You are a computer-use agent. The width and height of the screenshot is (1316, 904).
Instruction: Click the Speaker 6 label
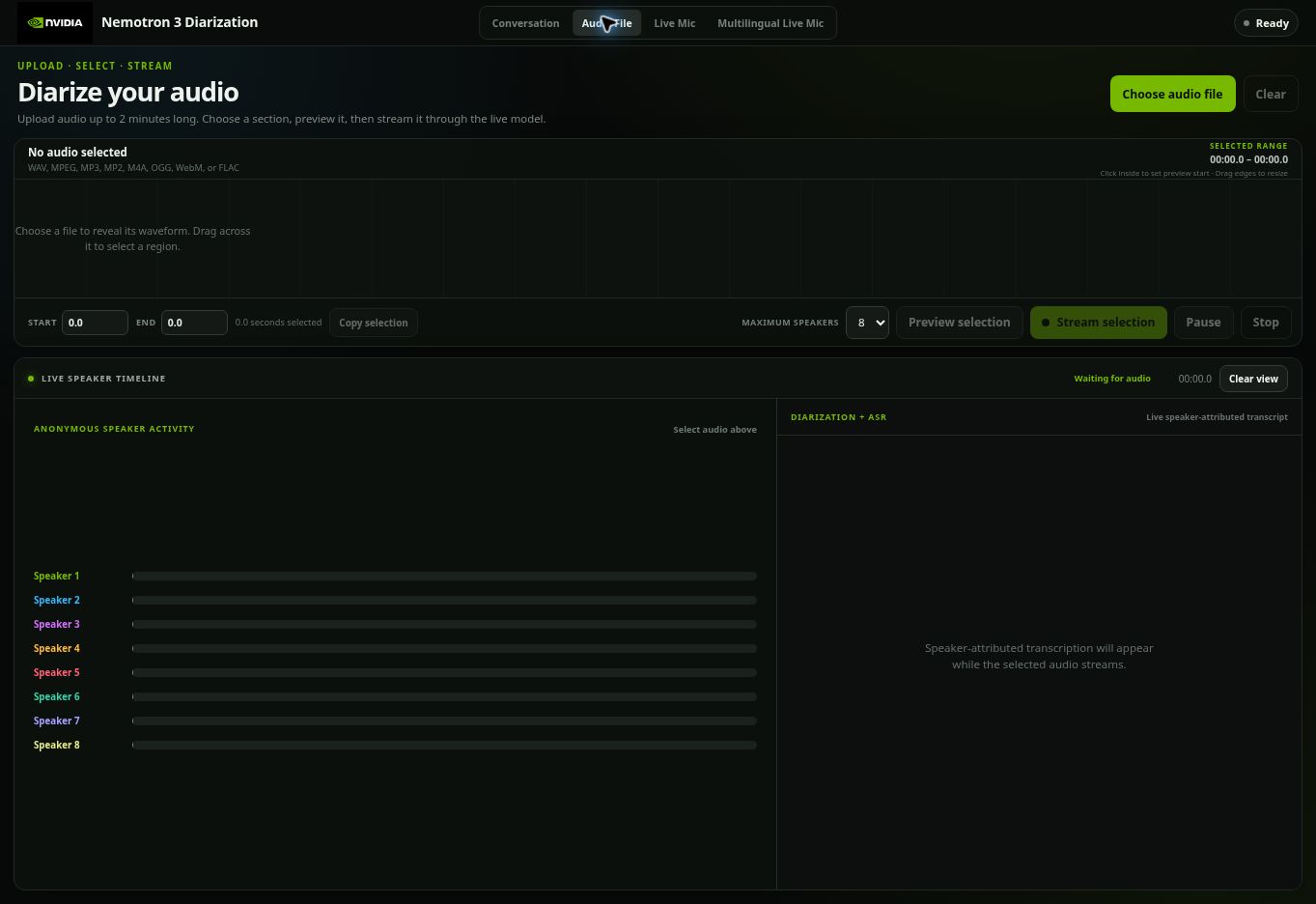click(x=57, y=696)
